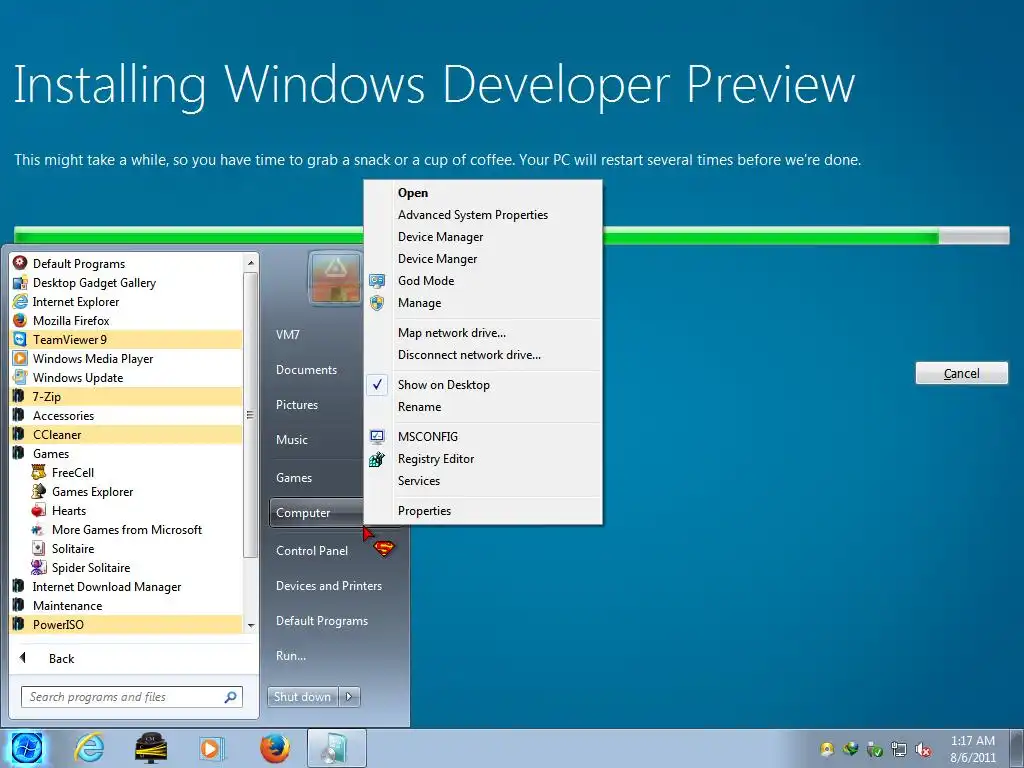
Task: Start Solitaire game
Action: tap(72, 549)
